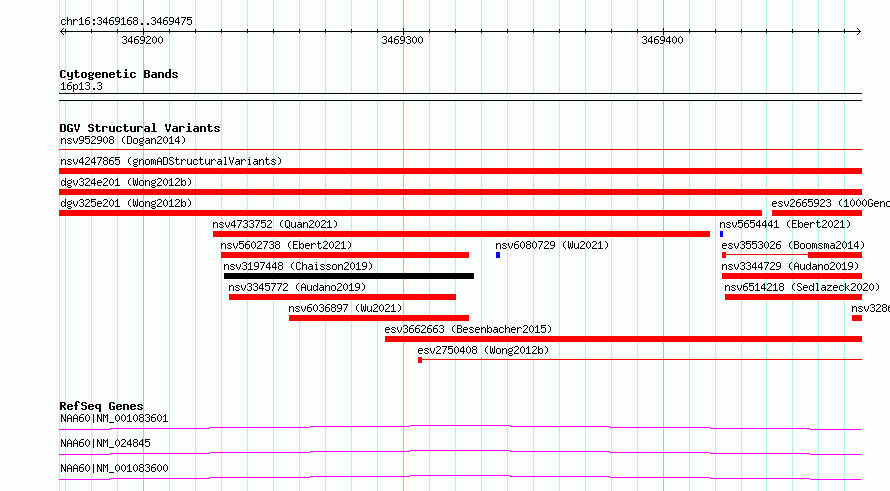This screenshot has height=491, width=890.
Task: Select the dgv324e201 (Wong2012b) variant label
Action: [126, 182]
